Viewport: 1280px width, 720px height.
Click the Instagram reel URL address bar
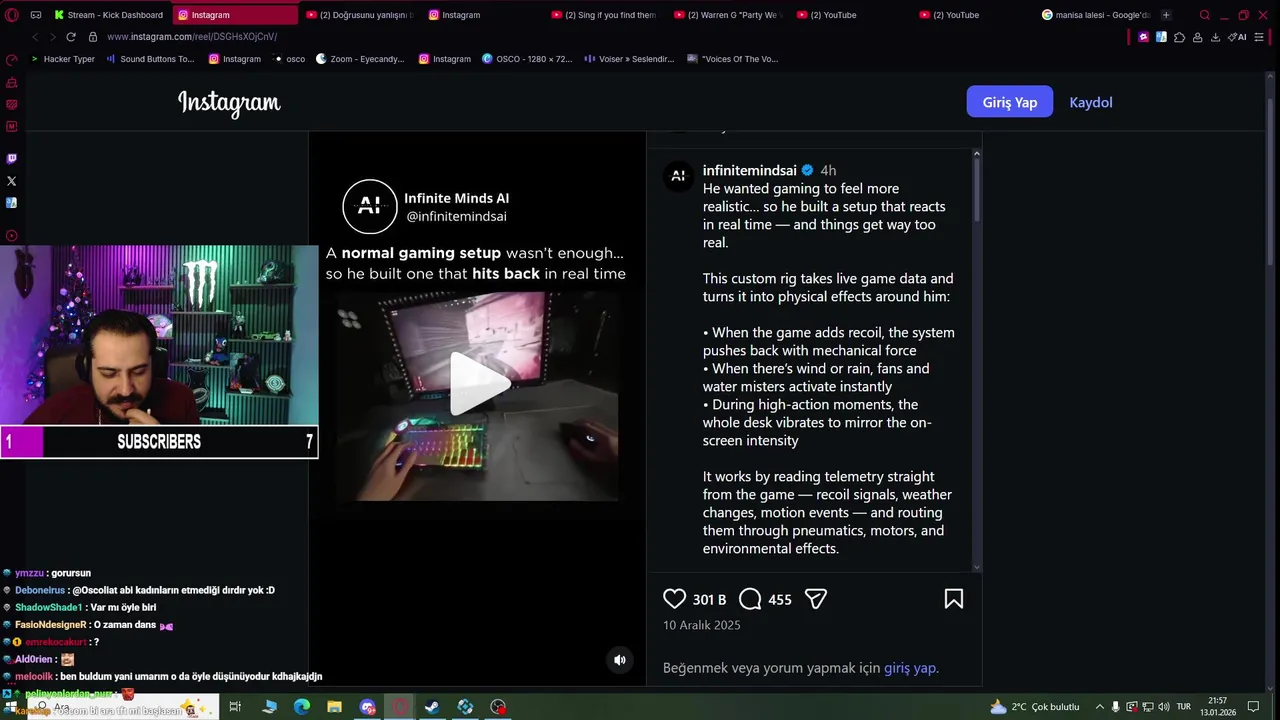pos(192,37)
